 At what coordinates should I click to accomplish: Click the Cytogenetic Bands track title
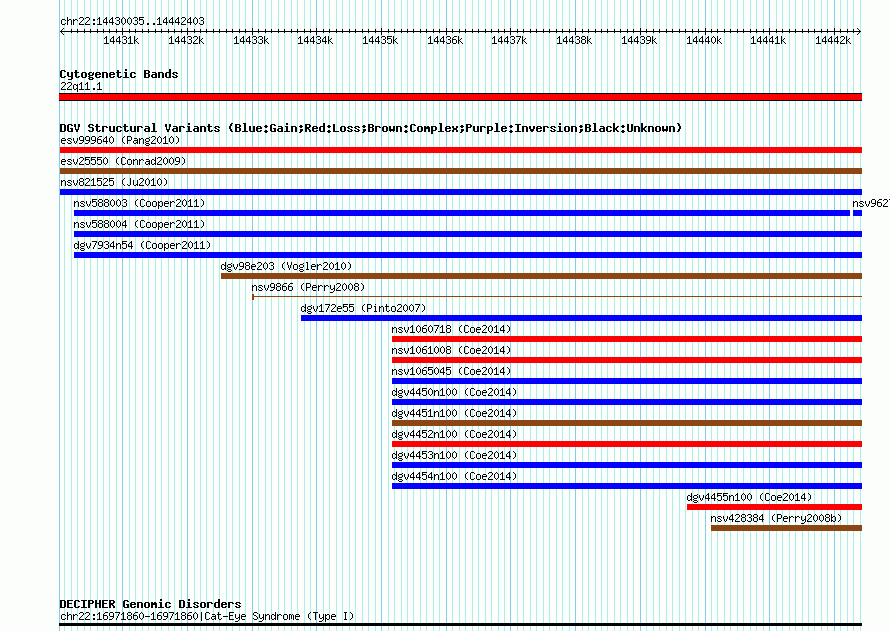[x=119, y=74]
